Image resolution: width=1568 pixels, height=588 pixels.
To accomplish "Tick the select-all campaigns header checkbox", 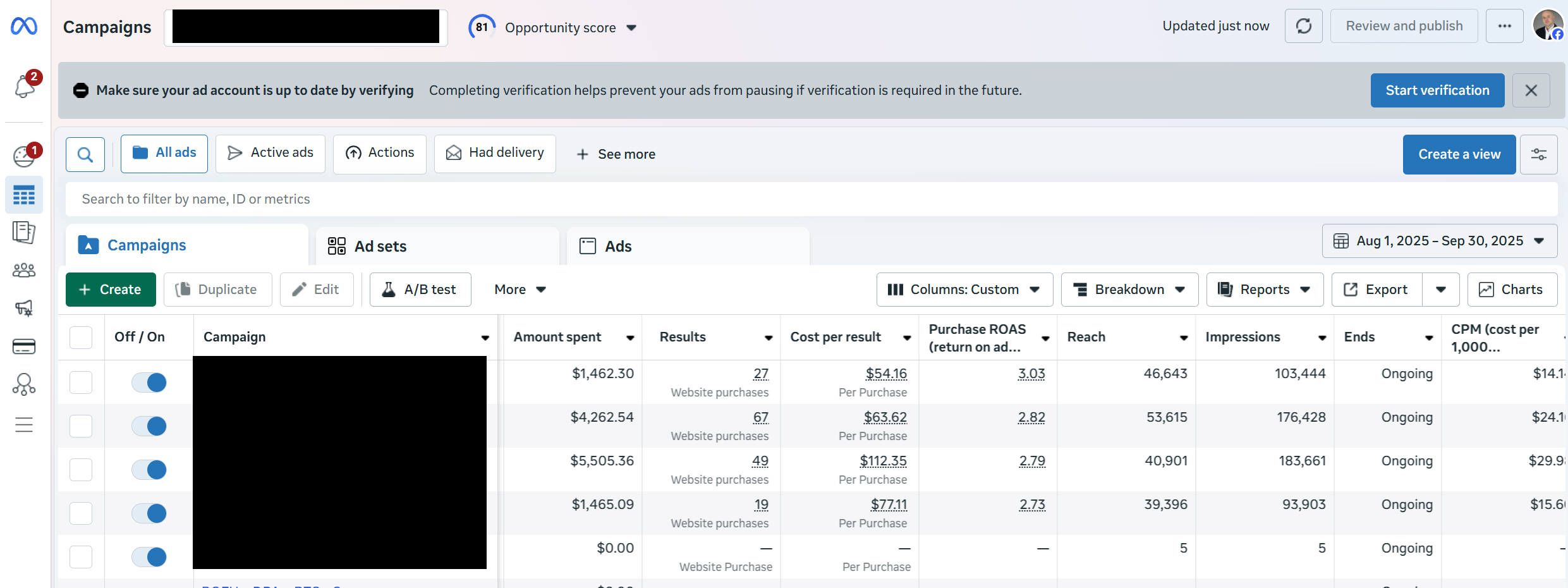I will pyautogui.click(x=81, y=338).
